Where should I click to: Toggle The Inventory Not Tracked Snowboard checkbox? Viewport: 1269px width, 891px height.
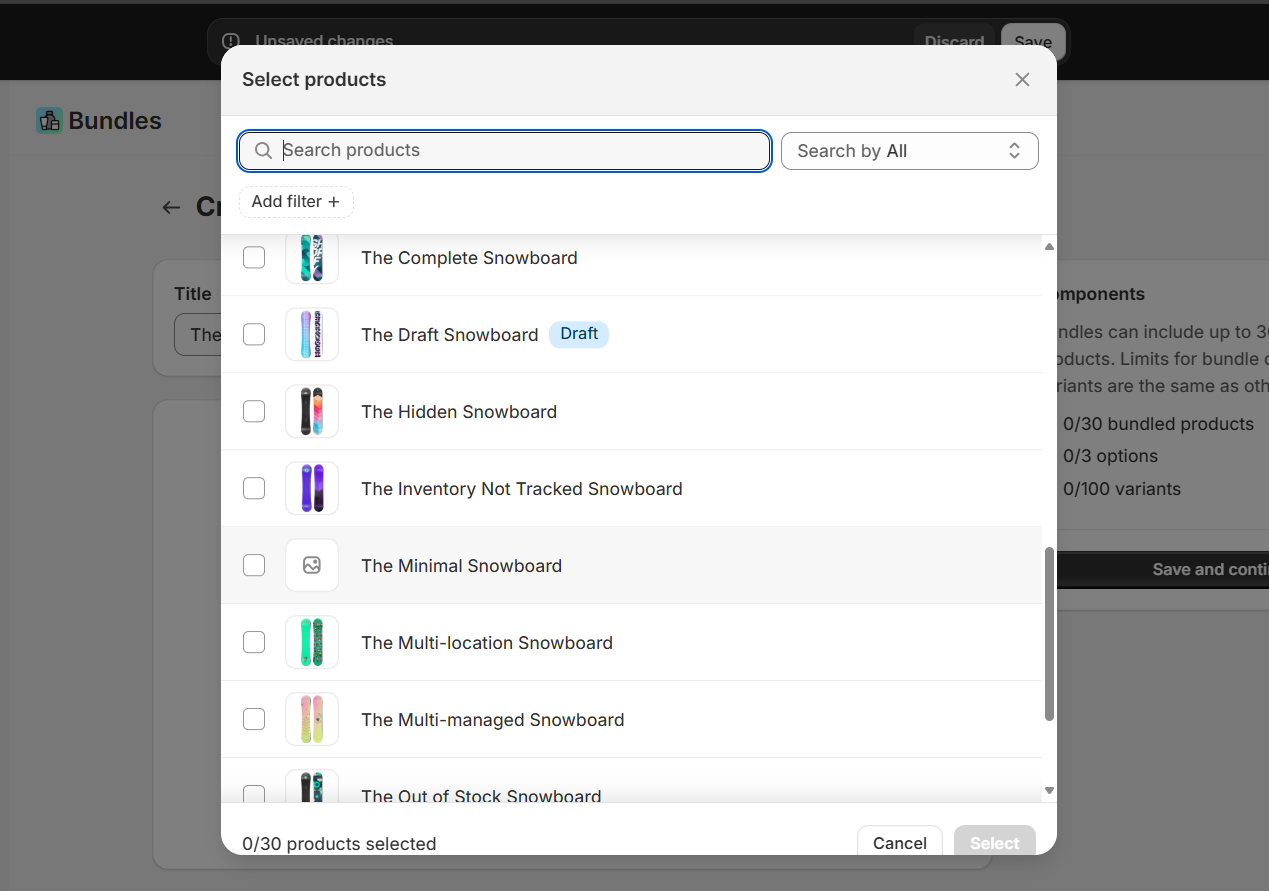click(x=254, y=488)
